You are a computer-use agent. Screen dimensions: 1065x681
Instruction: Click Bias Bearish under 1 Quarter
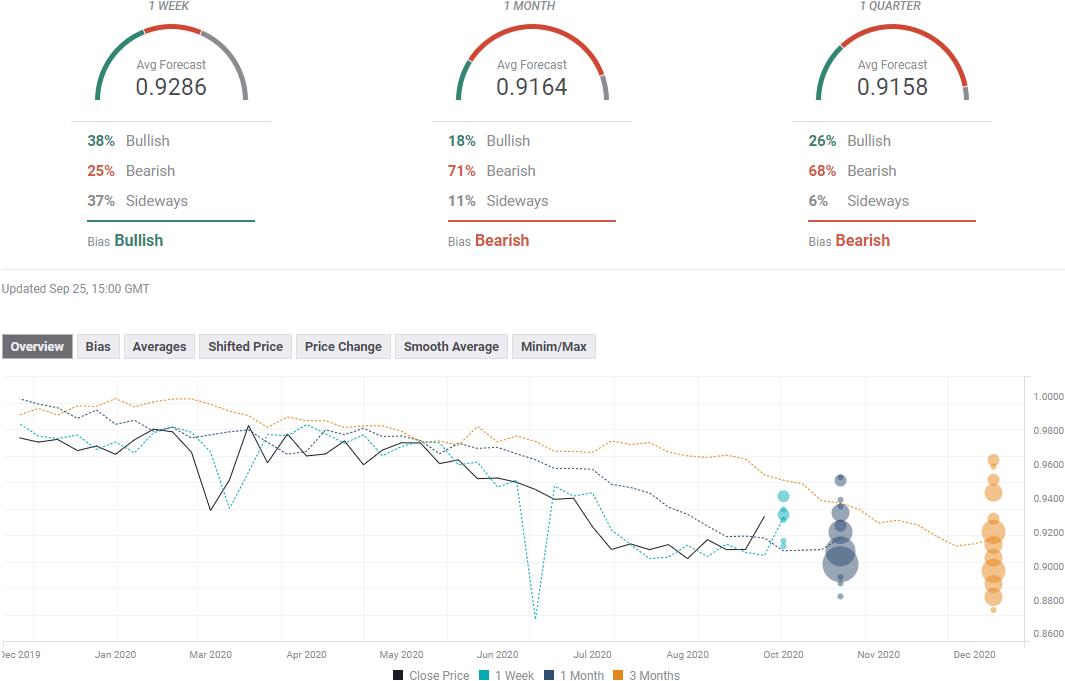click(849, 240)
